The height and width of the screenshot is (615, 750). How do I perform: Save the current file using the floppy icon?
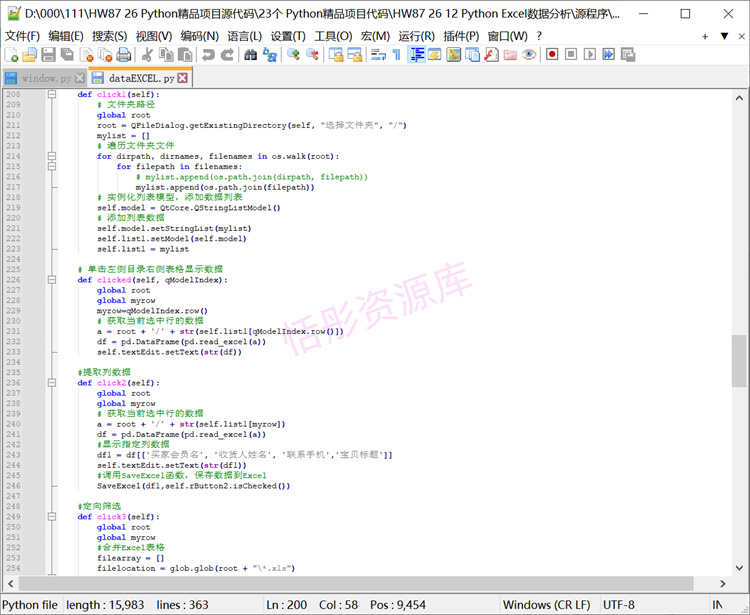[48, 55]
